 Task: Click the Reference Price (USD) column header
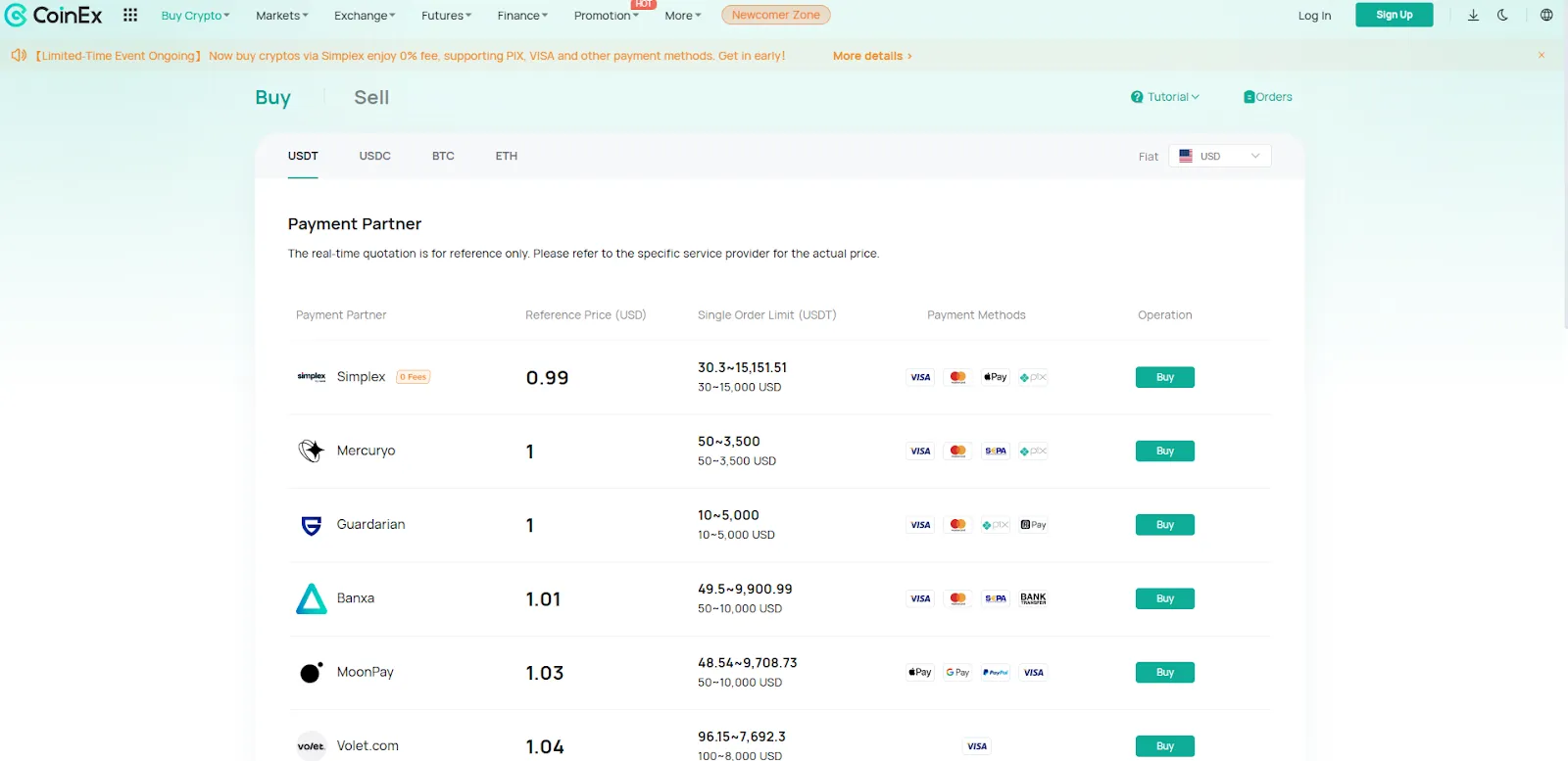585,315
